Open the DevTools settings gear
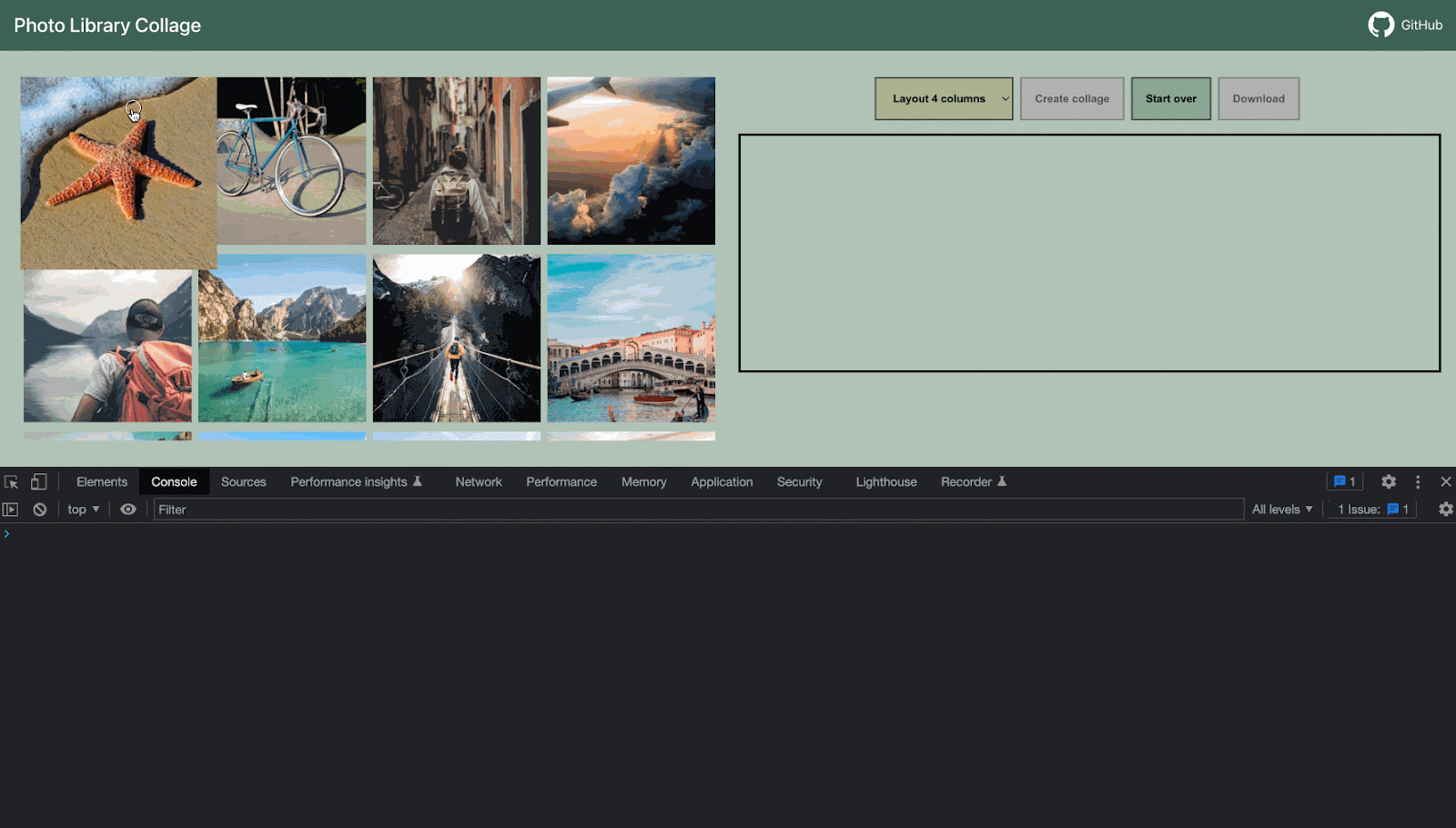 coord(1388,482)
